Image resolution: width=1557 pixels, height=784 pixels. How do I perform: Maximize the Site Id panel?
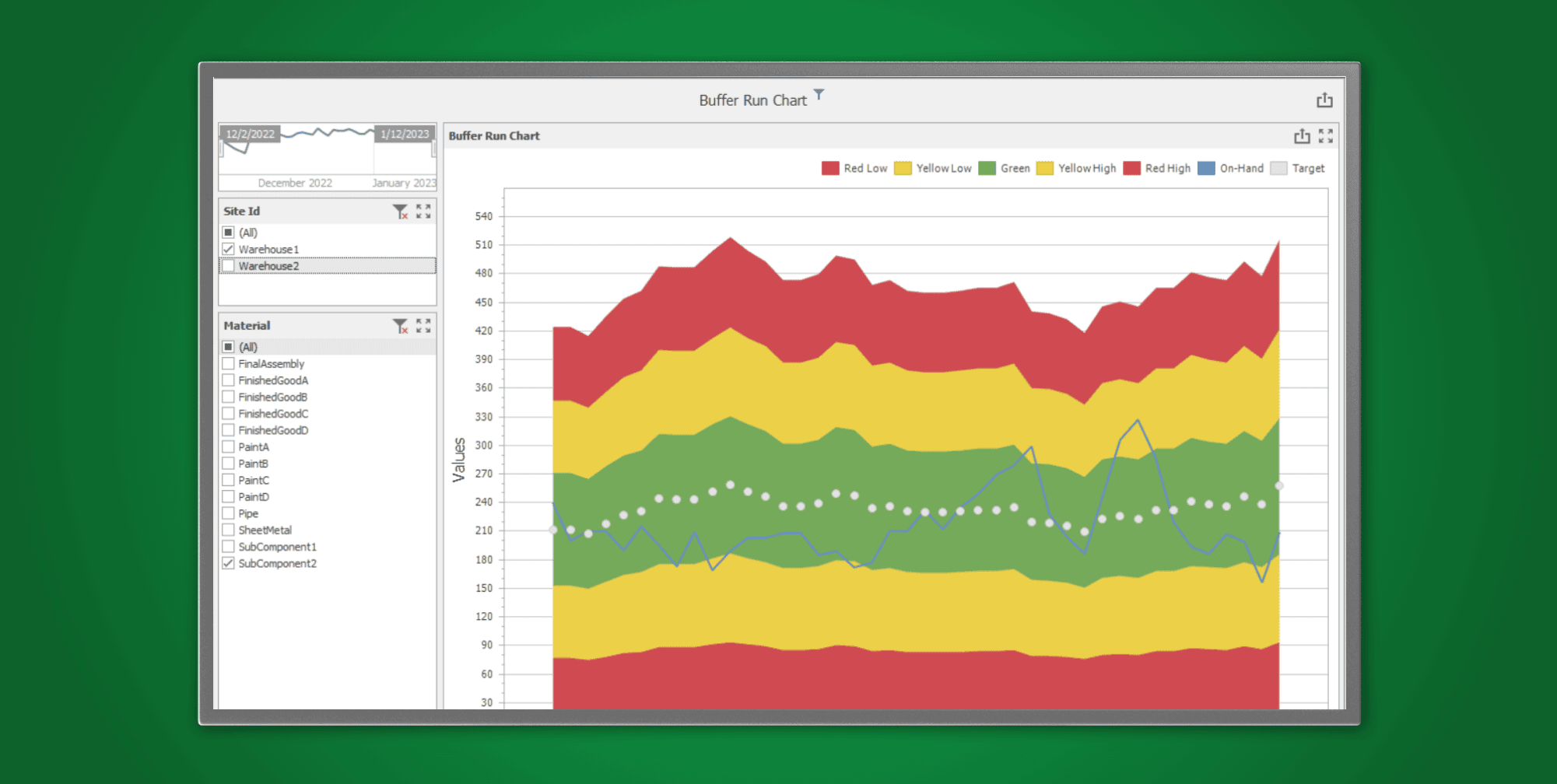(423, 212)
